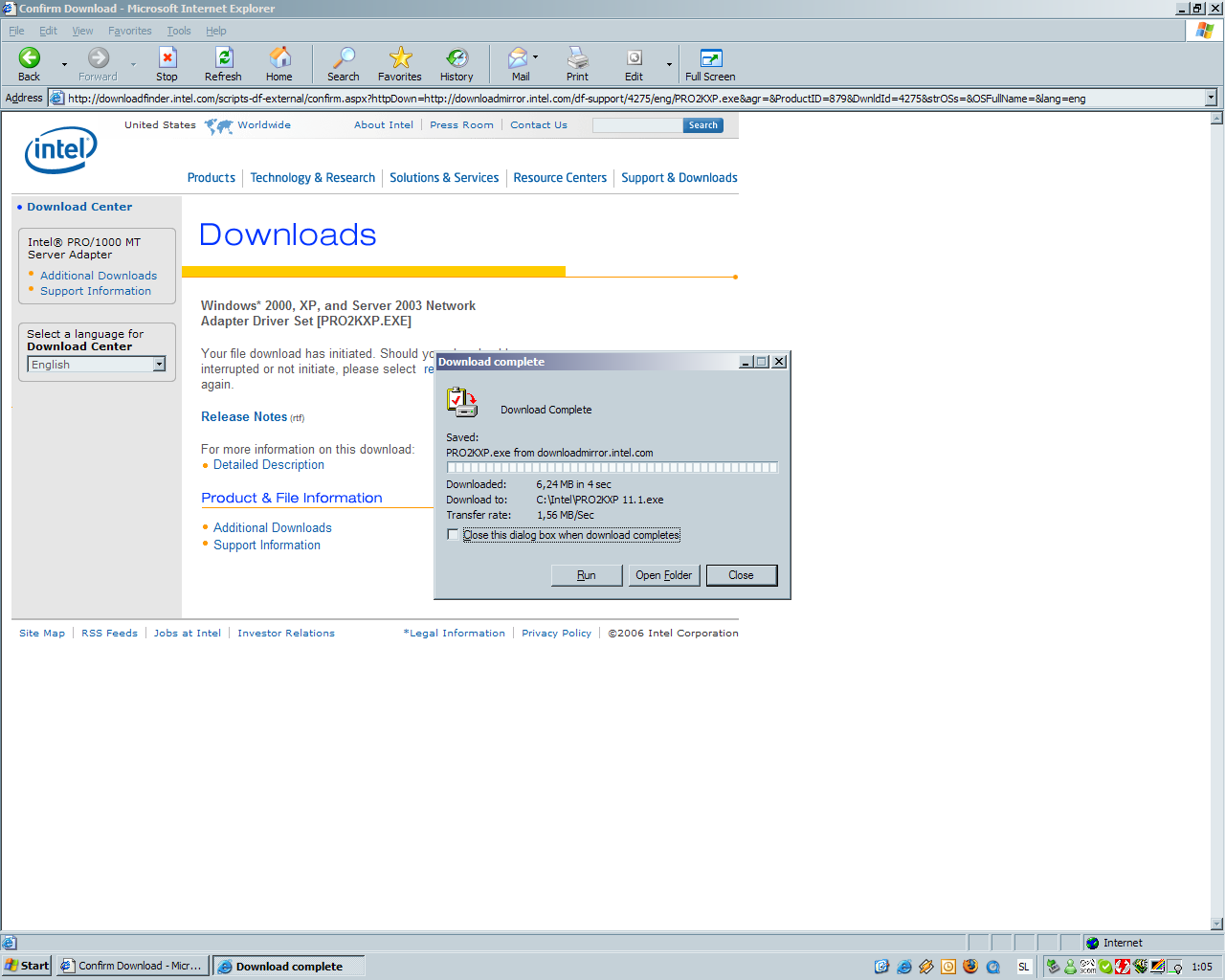
Task: Open the QuickTime quick launch icon
Action: click(993, 967)
